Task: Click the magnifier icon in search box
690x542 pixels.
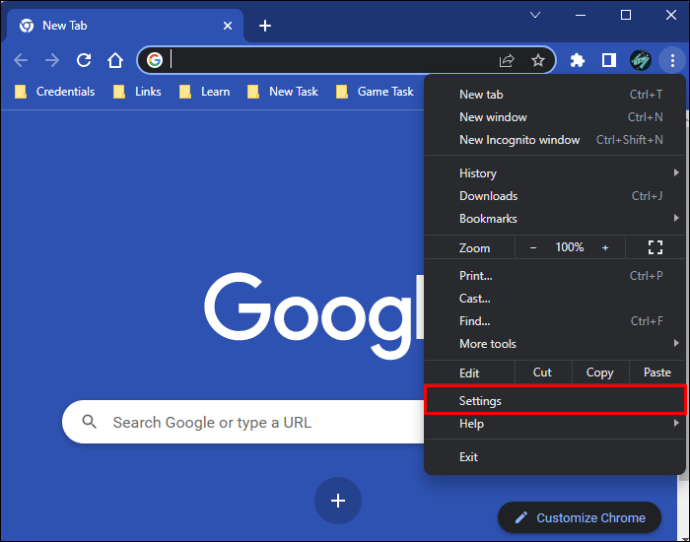Action: 89,421
